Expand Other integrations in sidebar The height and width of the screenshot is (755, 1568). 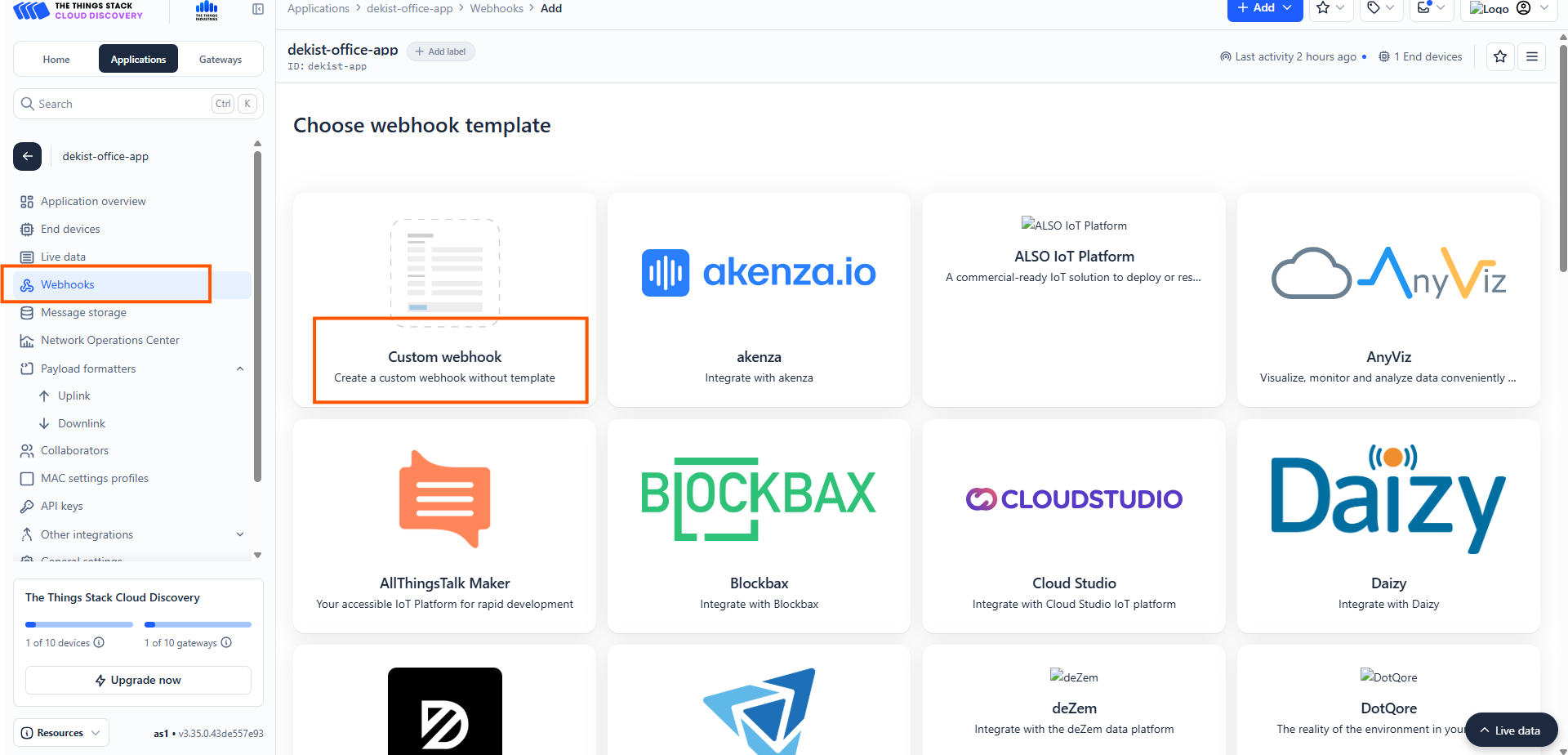240,534
